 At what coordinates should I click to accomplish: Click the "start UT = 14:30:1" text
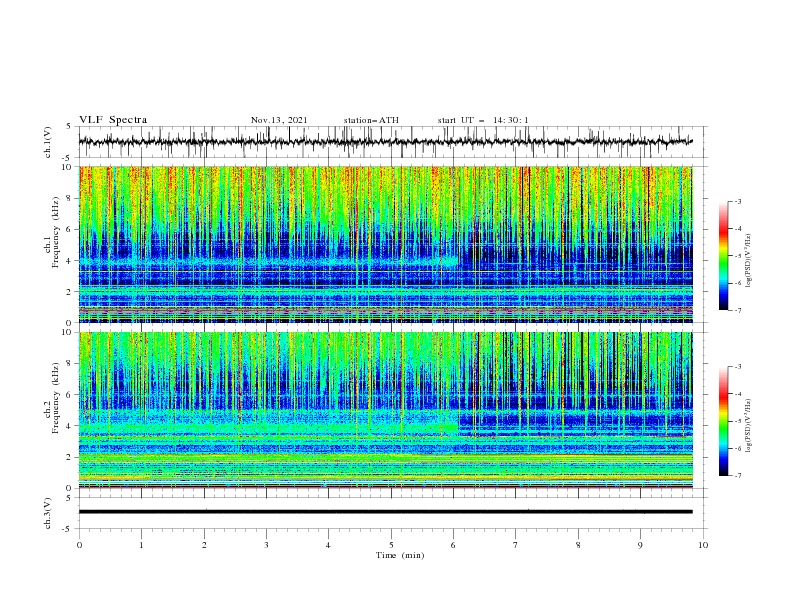tap(483, 120)
